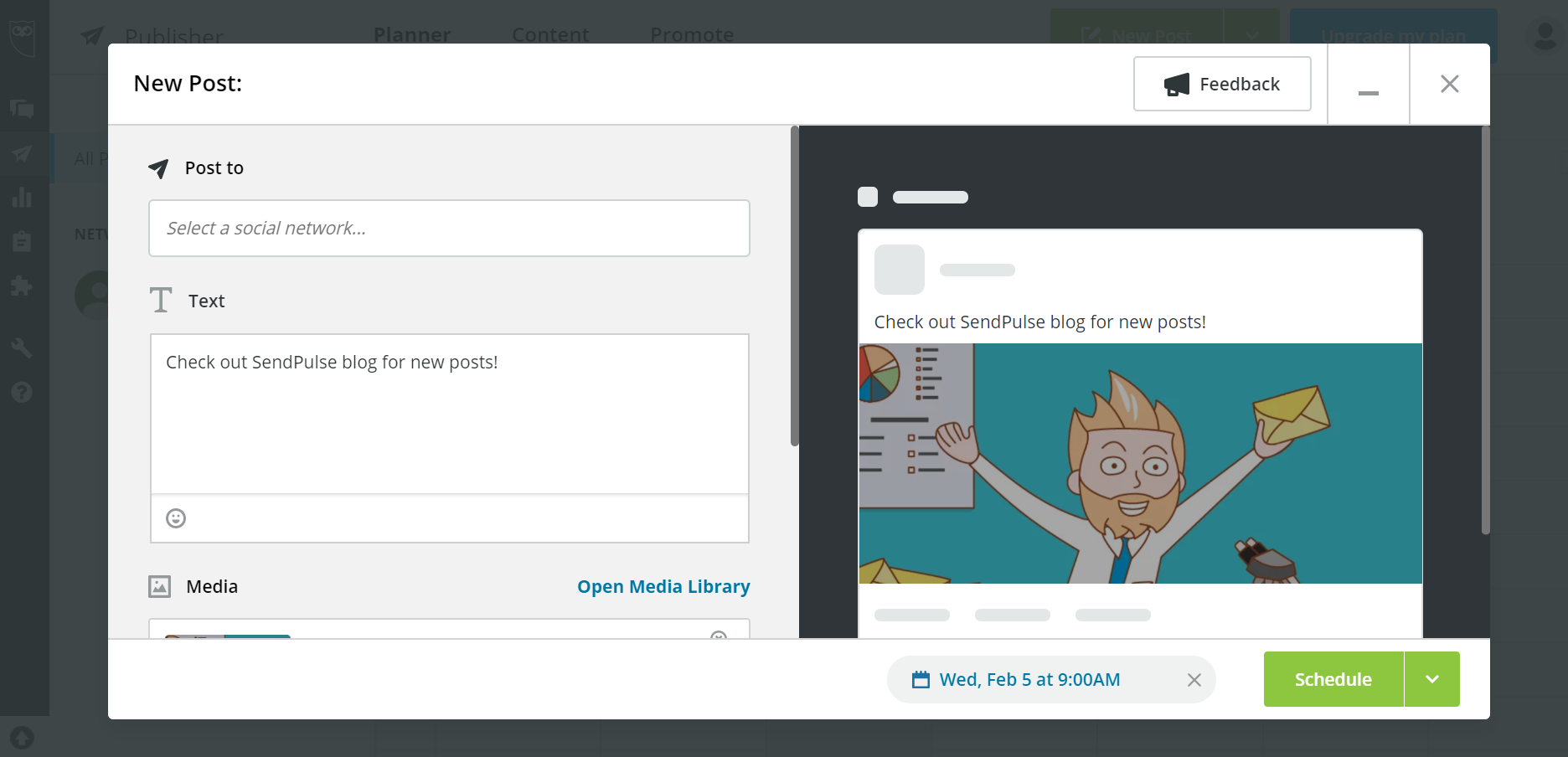Screen dimensions: 1568x757
Task: Click the Media image icon
Action: pyautogui.click(x=160, y=586)
